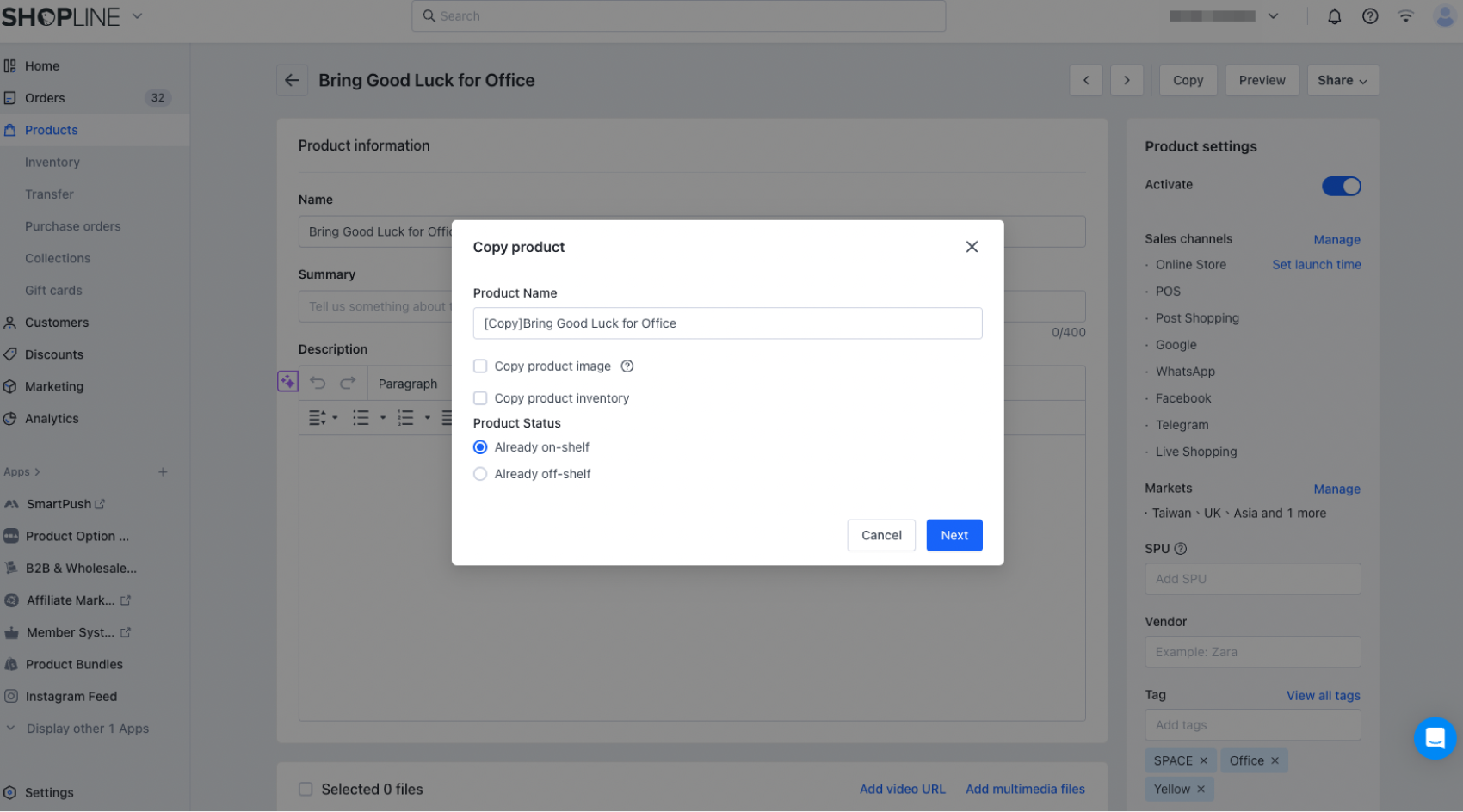Screen dimensions: 1463x812
Task: Select the Products sidebar icon
Action: coord(11,129)
